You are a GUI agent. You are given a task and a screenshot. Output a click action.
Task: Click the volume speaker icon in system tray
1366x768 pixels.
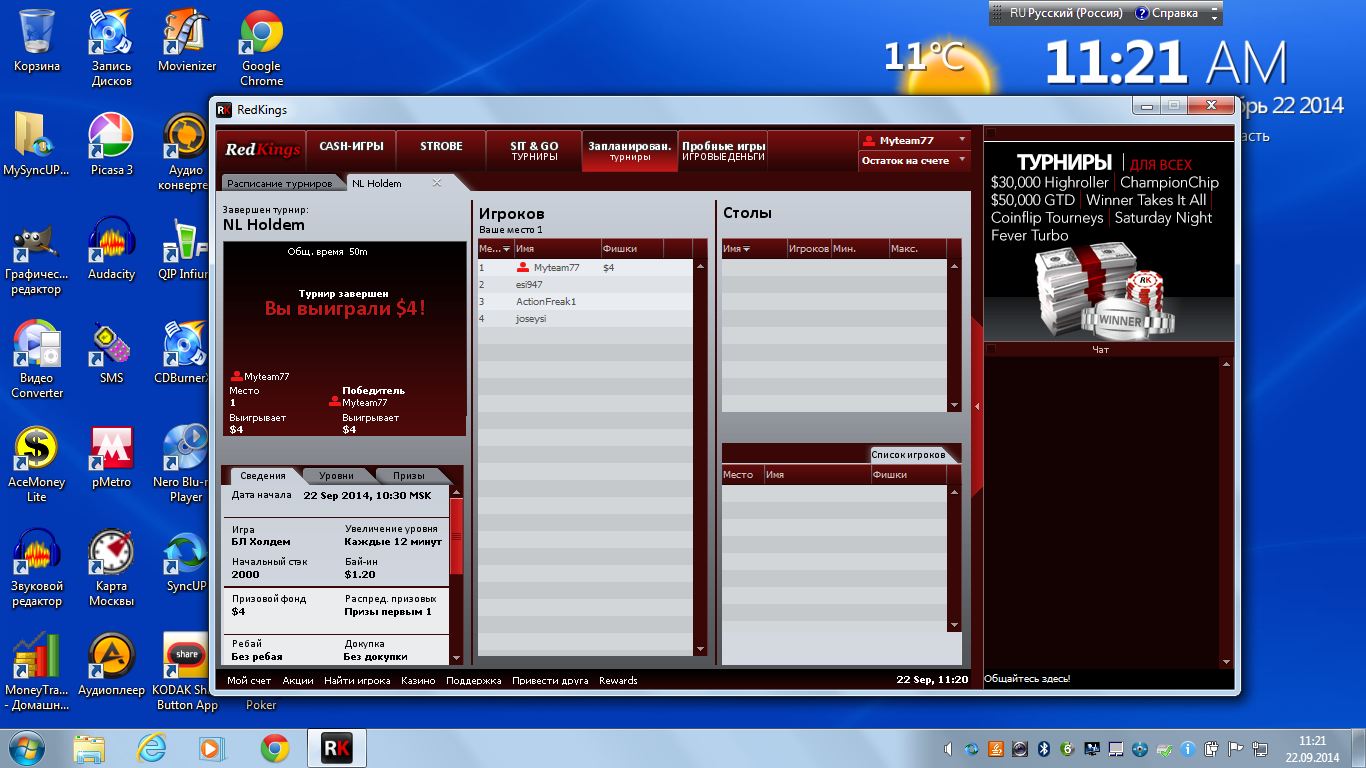coord(947,748)
